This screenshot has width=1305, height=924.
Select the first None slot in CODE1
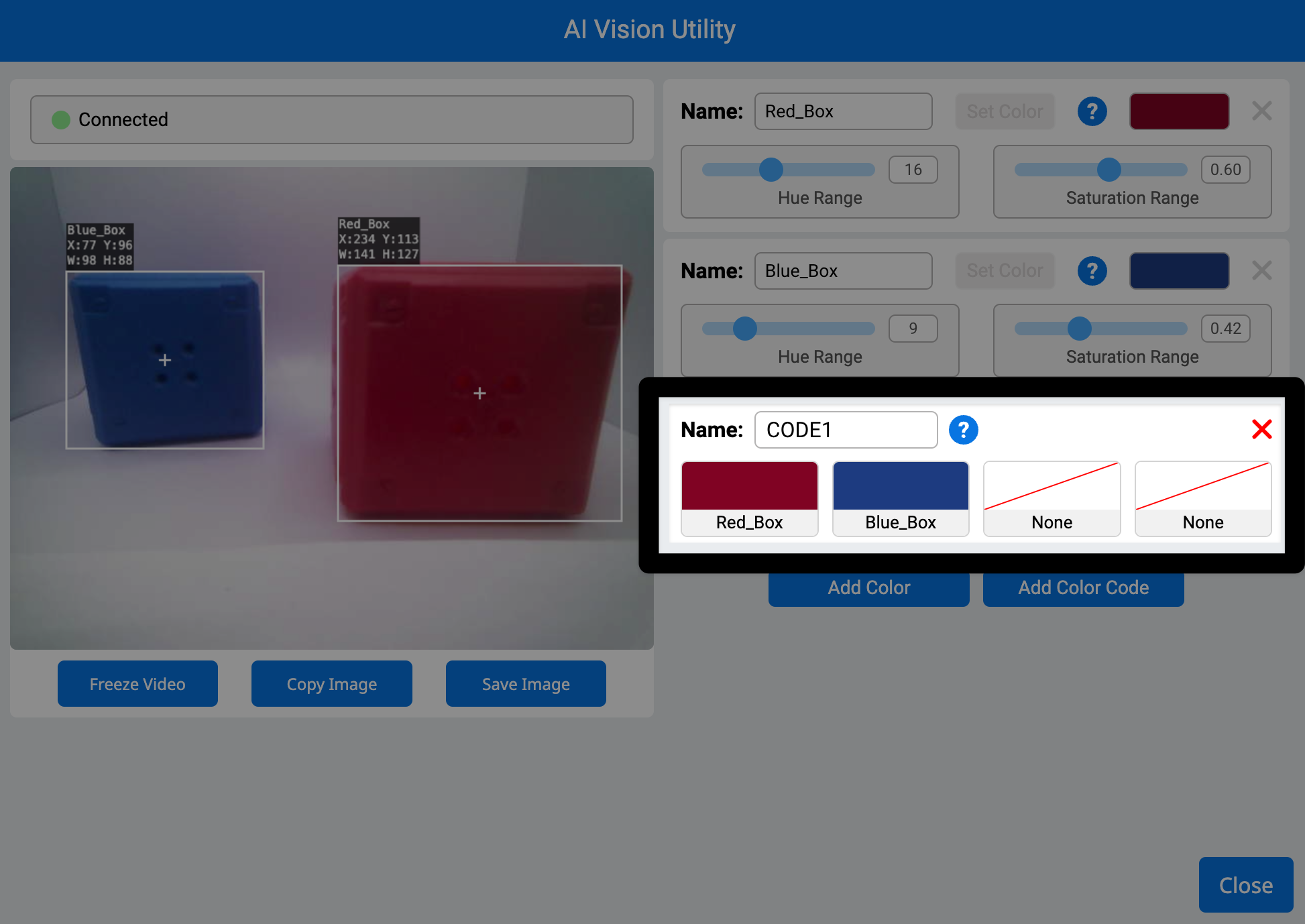pos(1052,498)
